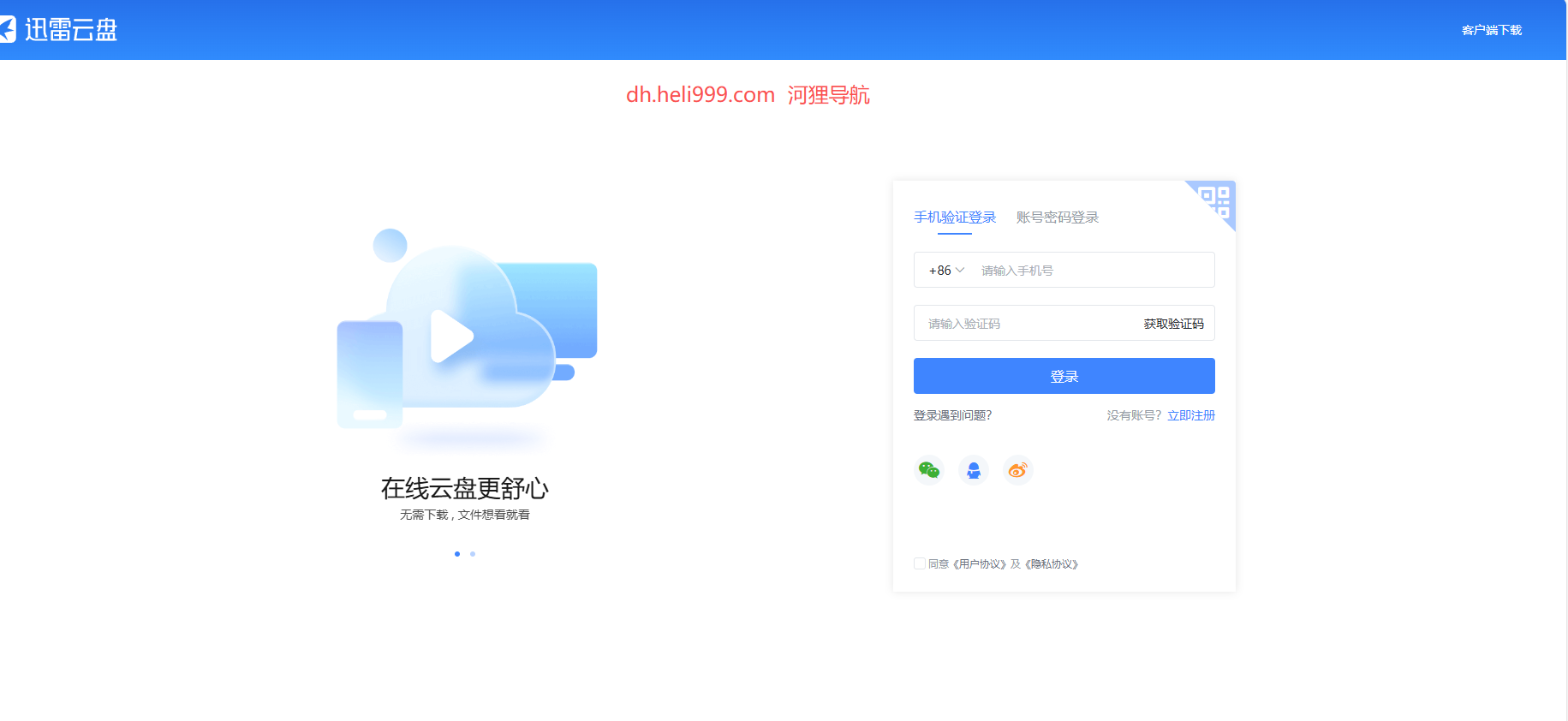Image resolution: width=1568 pixels, height=721 pixels.
Task: Click 客户端下载 in the header
Action: coord(1492,30)
